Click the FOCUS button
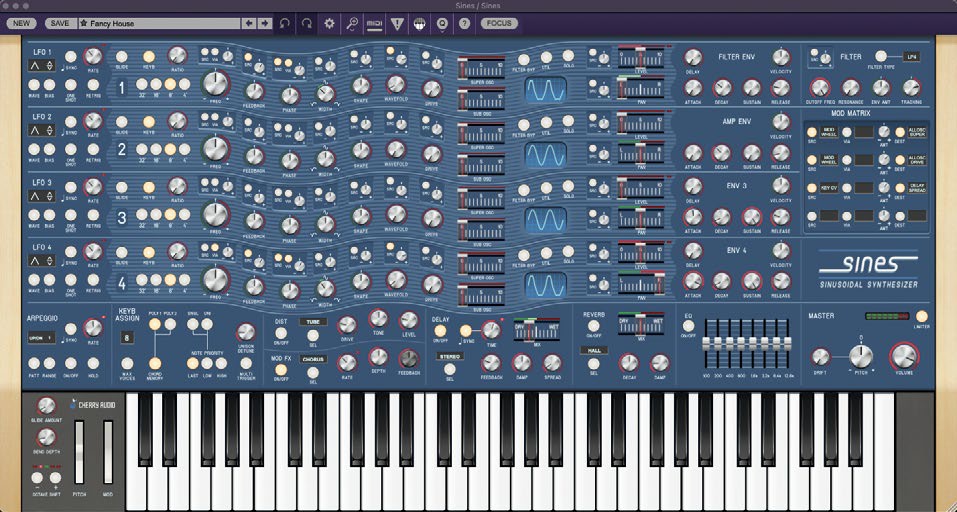 499,23
